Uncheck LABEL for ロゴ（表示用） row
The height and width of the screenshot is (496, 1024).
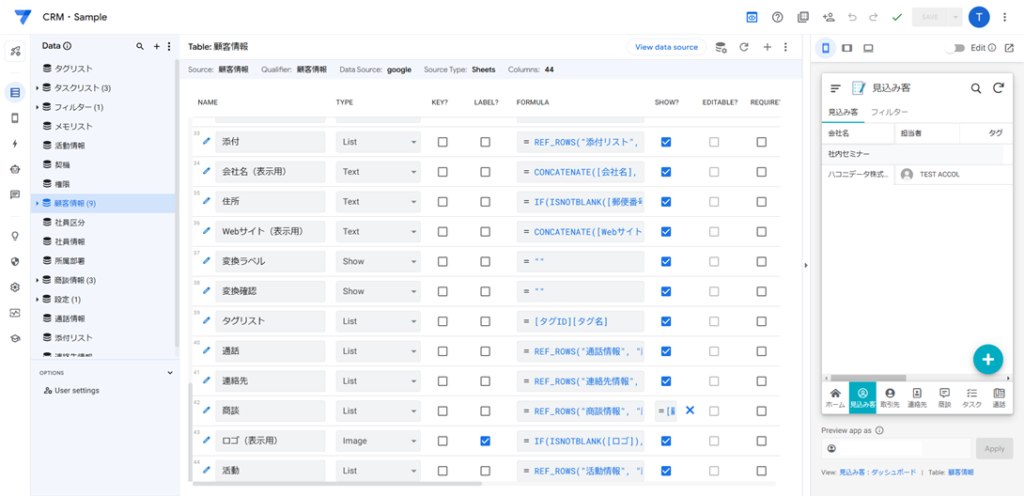[485, 441]
